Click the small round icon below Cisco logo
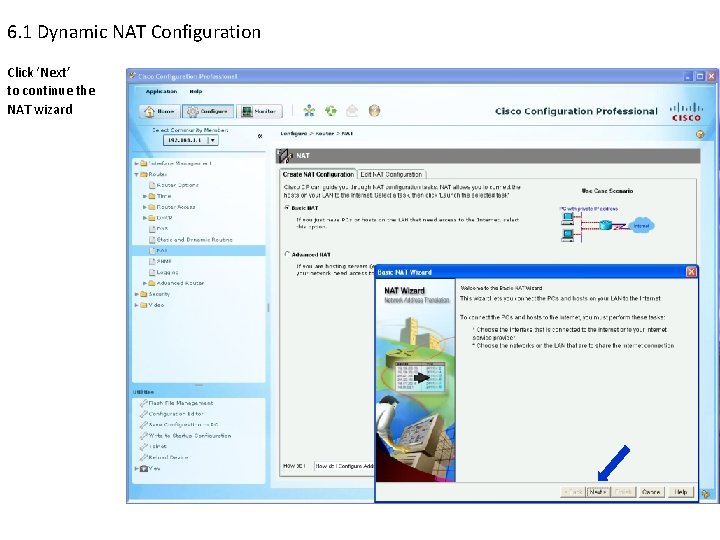Viewport: 720px width, 540px height. 700,134
